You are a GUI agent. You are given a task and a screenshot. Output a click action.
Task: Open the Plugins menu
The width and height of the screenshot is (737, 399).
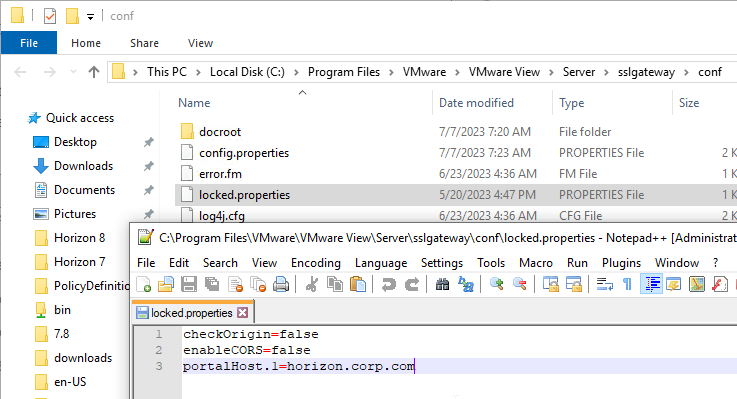(621, 263)
